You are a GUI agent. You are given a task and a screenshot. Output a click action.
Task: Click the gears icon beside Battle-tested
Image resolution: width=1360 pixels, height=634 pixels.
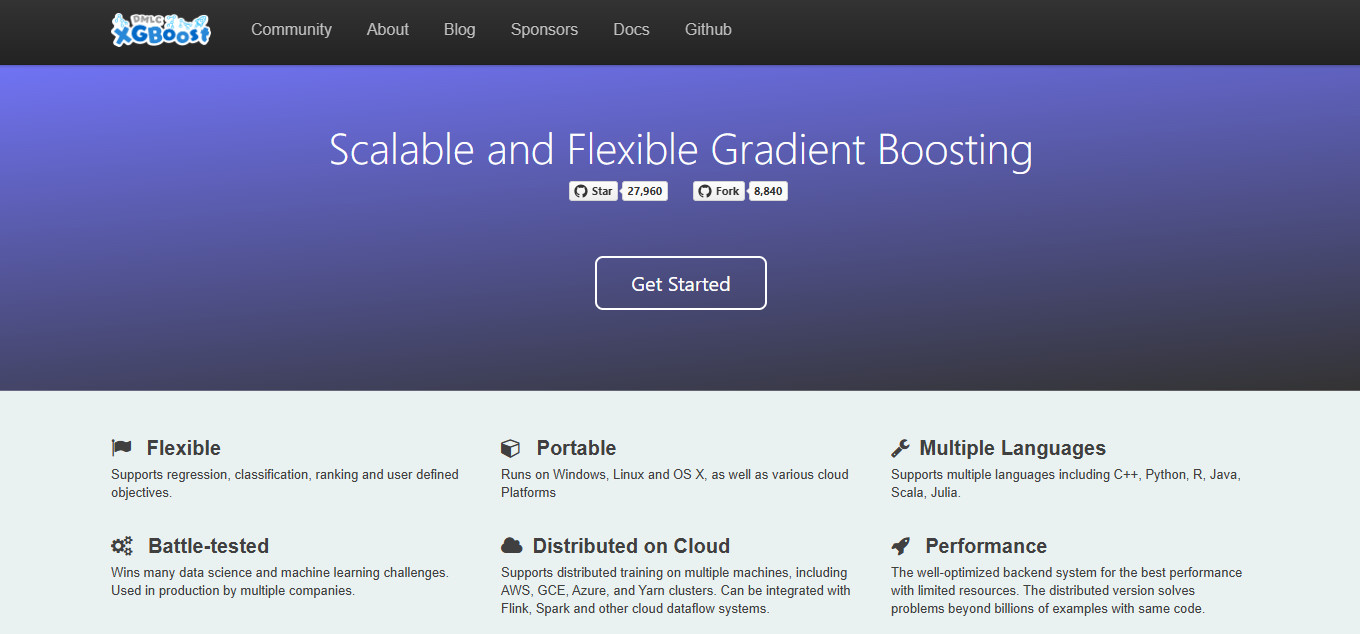[x=122, y=546]
